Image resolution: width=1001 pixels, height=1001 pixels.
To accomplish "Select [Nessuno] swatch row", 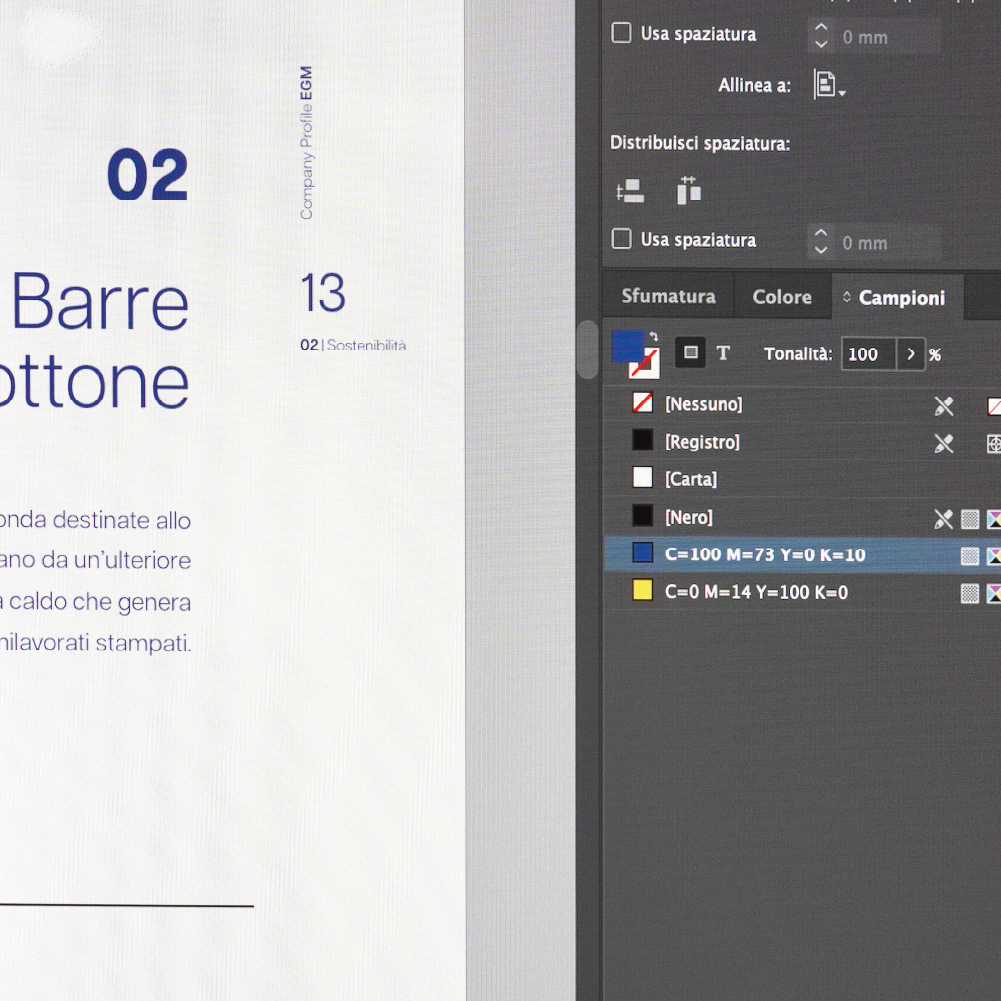I will [802, 404].
